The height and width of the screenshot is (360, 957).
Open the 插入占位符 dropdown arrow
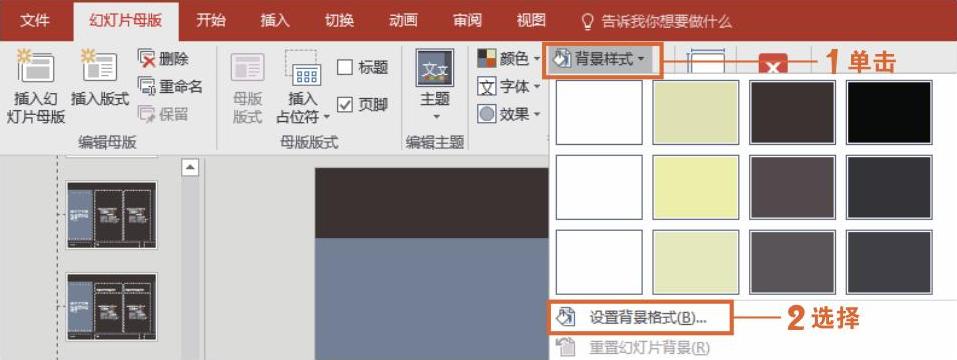click(x=327, y=117)
